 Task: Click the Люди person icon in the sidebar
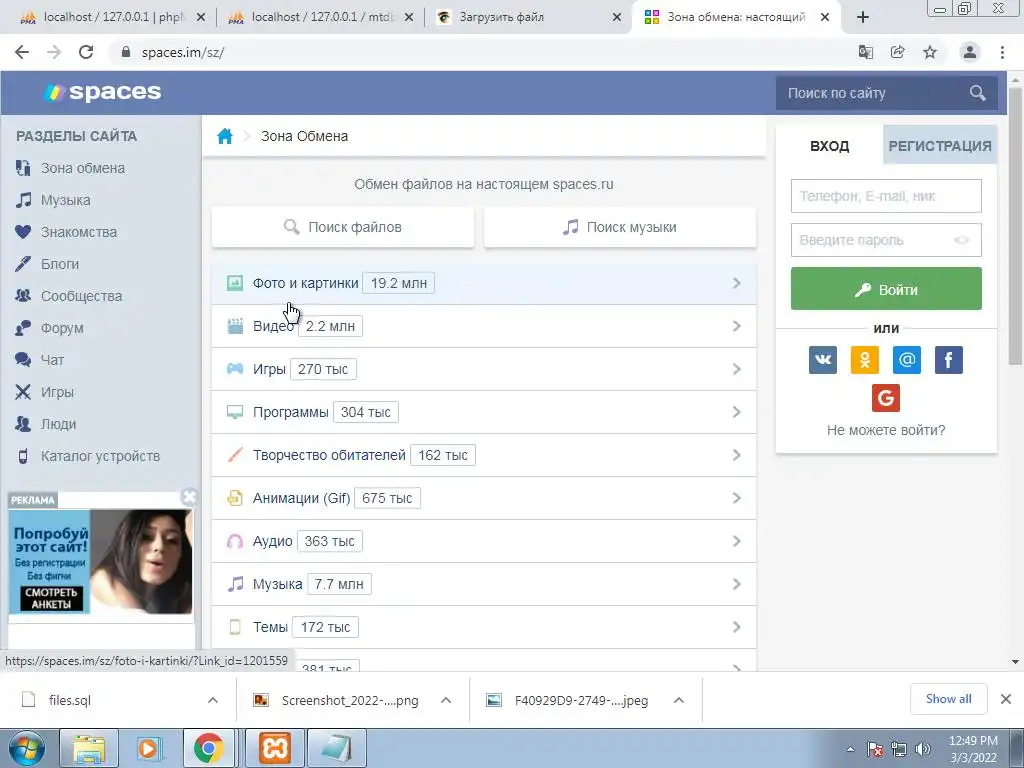pyautogui.click(x=23, y=424)
